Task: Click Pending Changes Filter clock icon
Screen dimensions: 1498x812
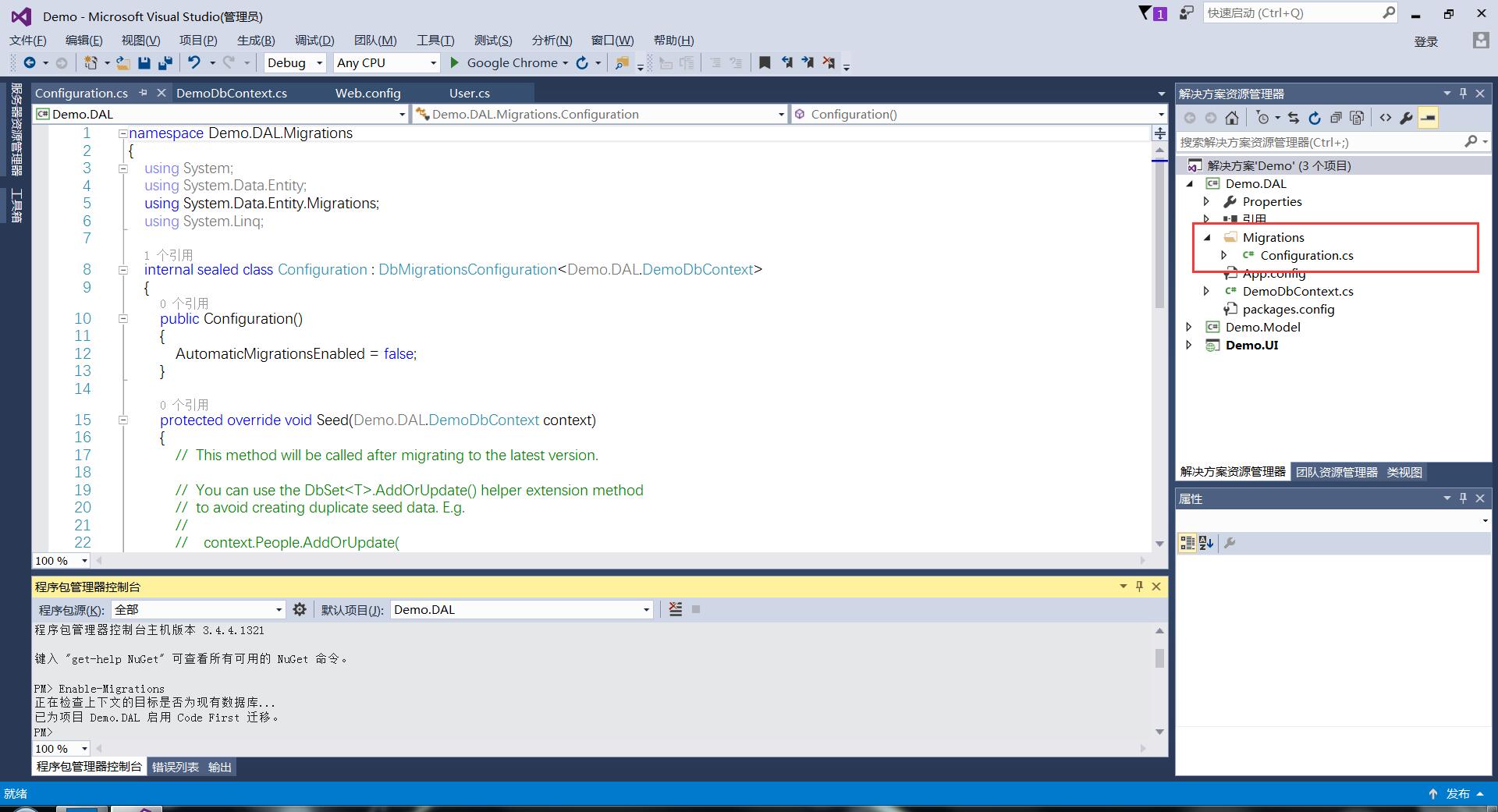Action: (1262, 118)
